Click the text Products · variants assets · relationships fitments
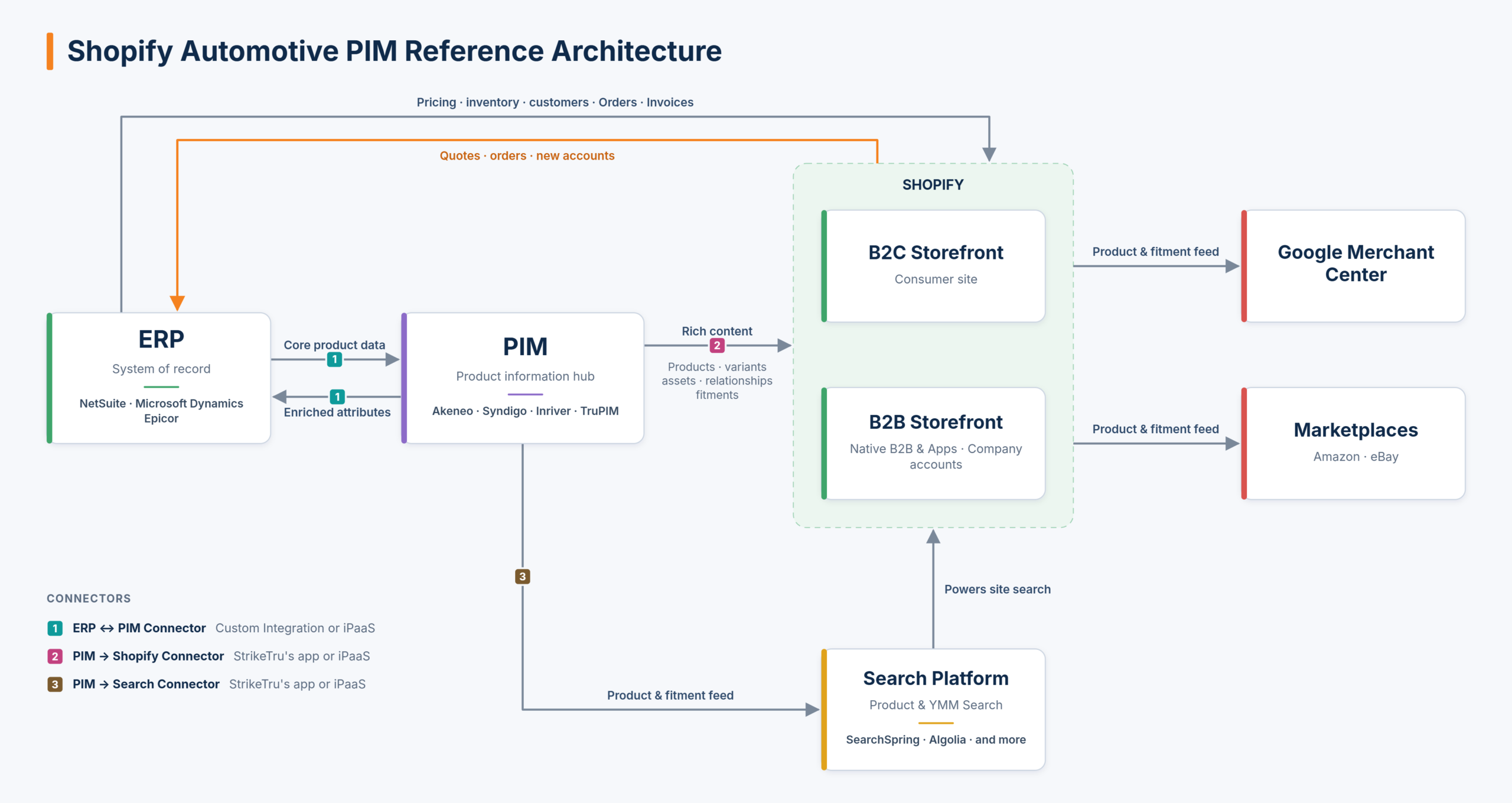This screenshot has height=803, width=1512. point(717,381)
